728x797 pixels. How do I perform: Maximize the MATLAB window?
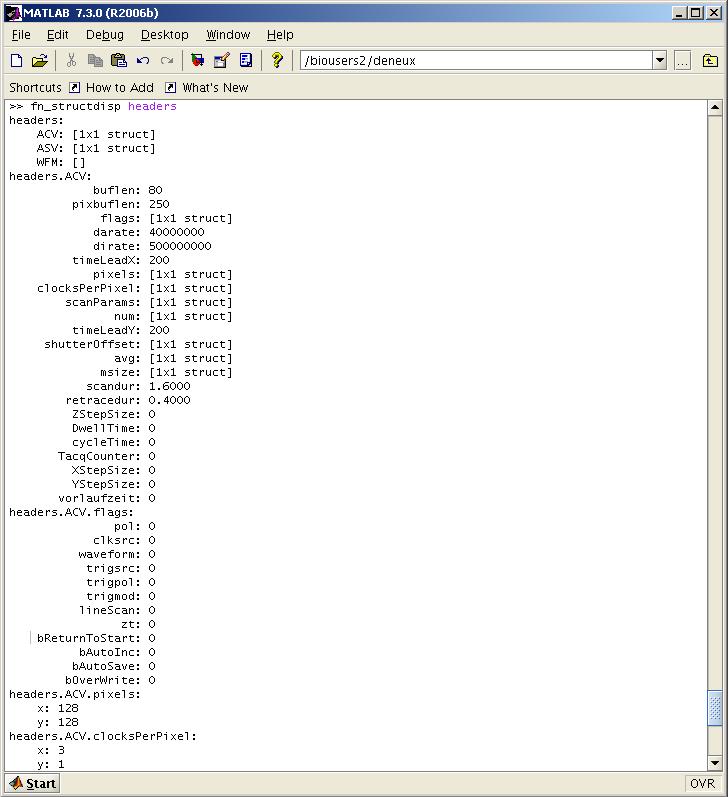click(696, 13)
